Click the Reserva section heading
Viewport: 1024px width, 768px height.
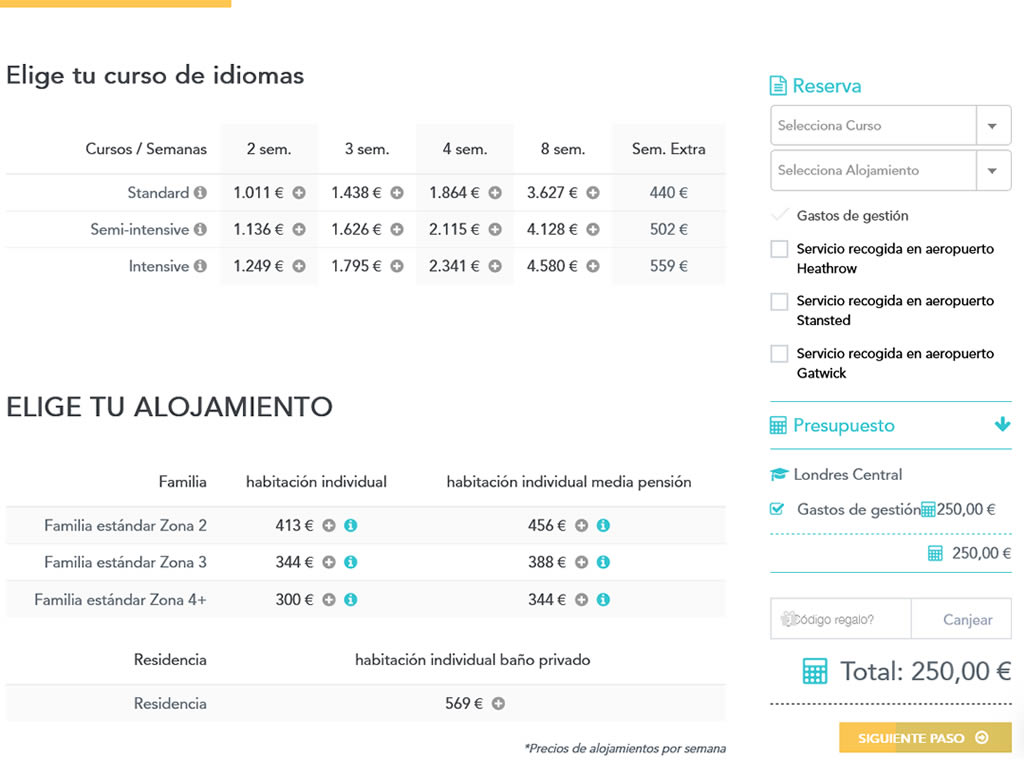[x=826, y=86]
